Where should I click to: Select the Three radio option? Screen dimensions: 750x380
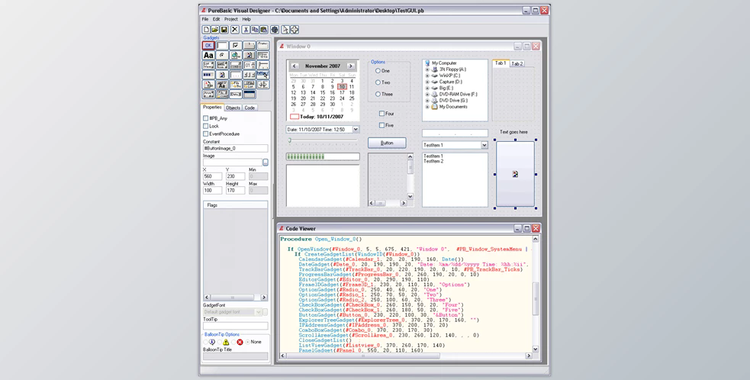[378, 94]
